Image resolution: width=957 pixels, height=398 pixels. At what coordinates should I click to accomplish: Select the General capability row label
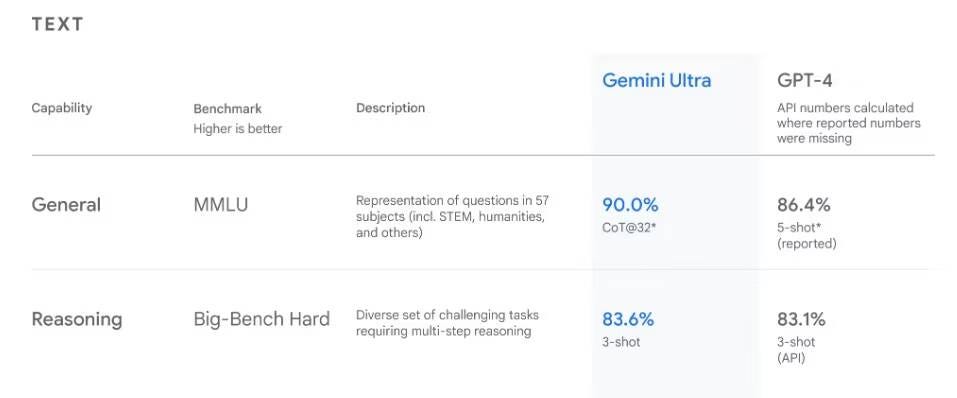pos(66,204)
